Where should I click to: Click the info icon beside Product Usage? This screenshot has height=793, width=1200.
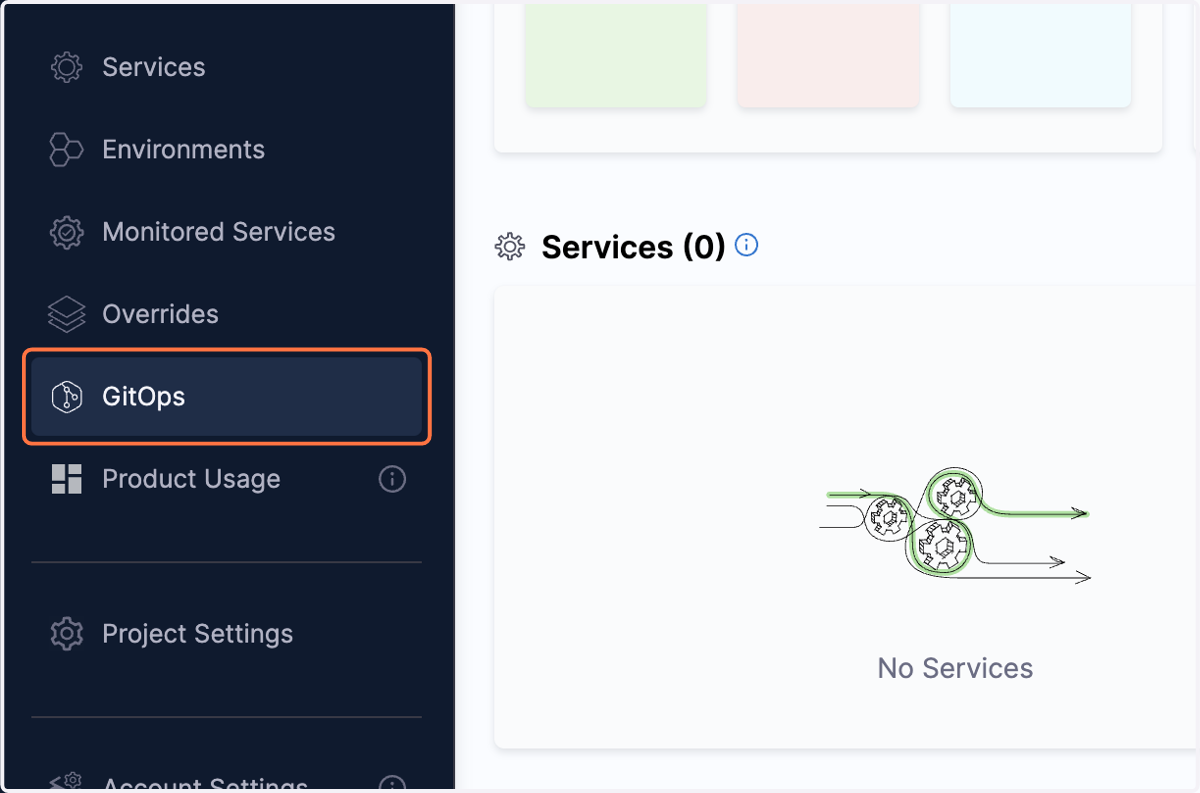coord(392,479)
